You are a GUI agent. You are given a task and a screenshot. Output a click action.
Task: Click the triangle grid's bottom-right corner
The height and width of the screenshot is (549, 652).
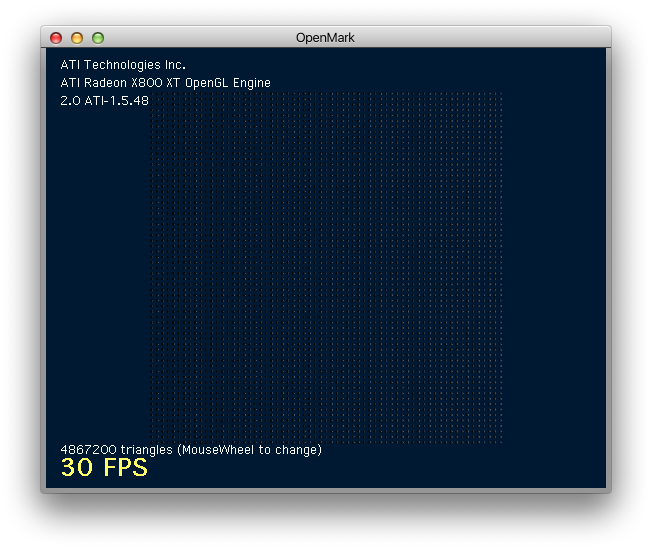pos(499,439)
